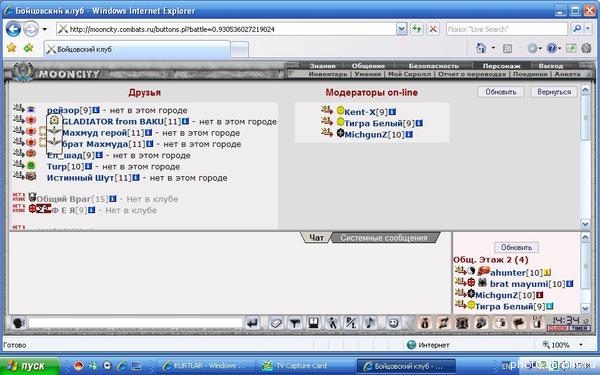
Task: Open info icon next to Kent-X
Action: 392,112
